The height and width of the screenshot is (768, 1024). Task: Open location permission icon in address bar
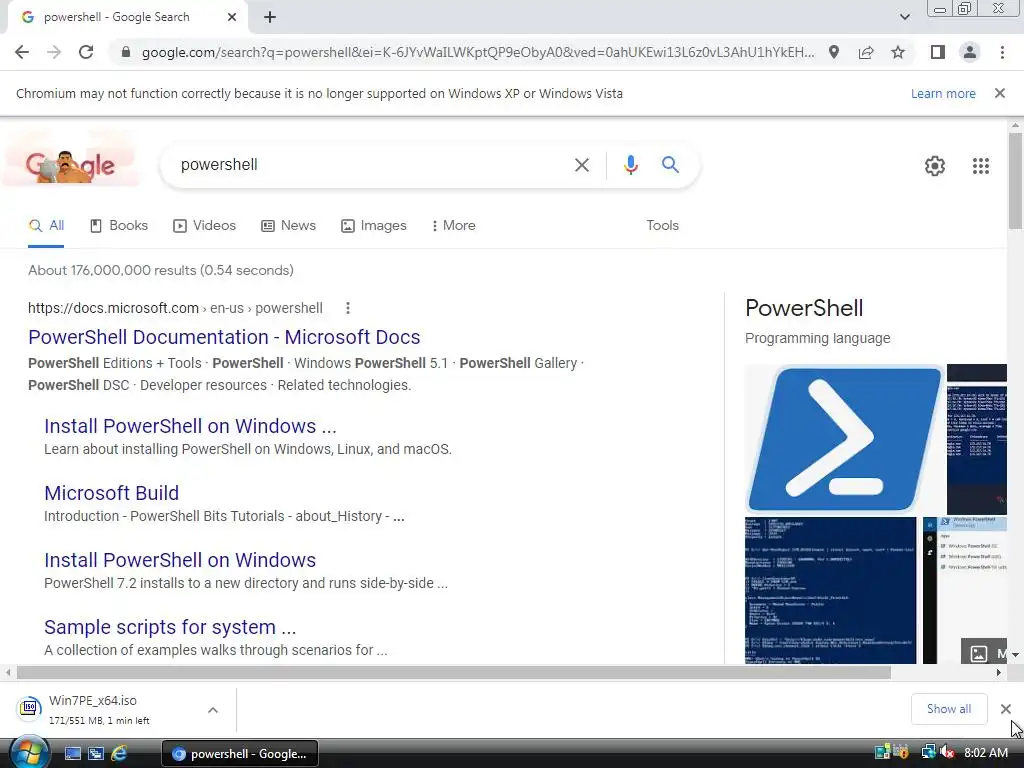tap(834, 52)
